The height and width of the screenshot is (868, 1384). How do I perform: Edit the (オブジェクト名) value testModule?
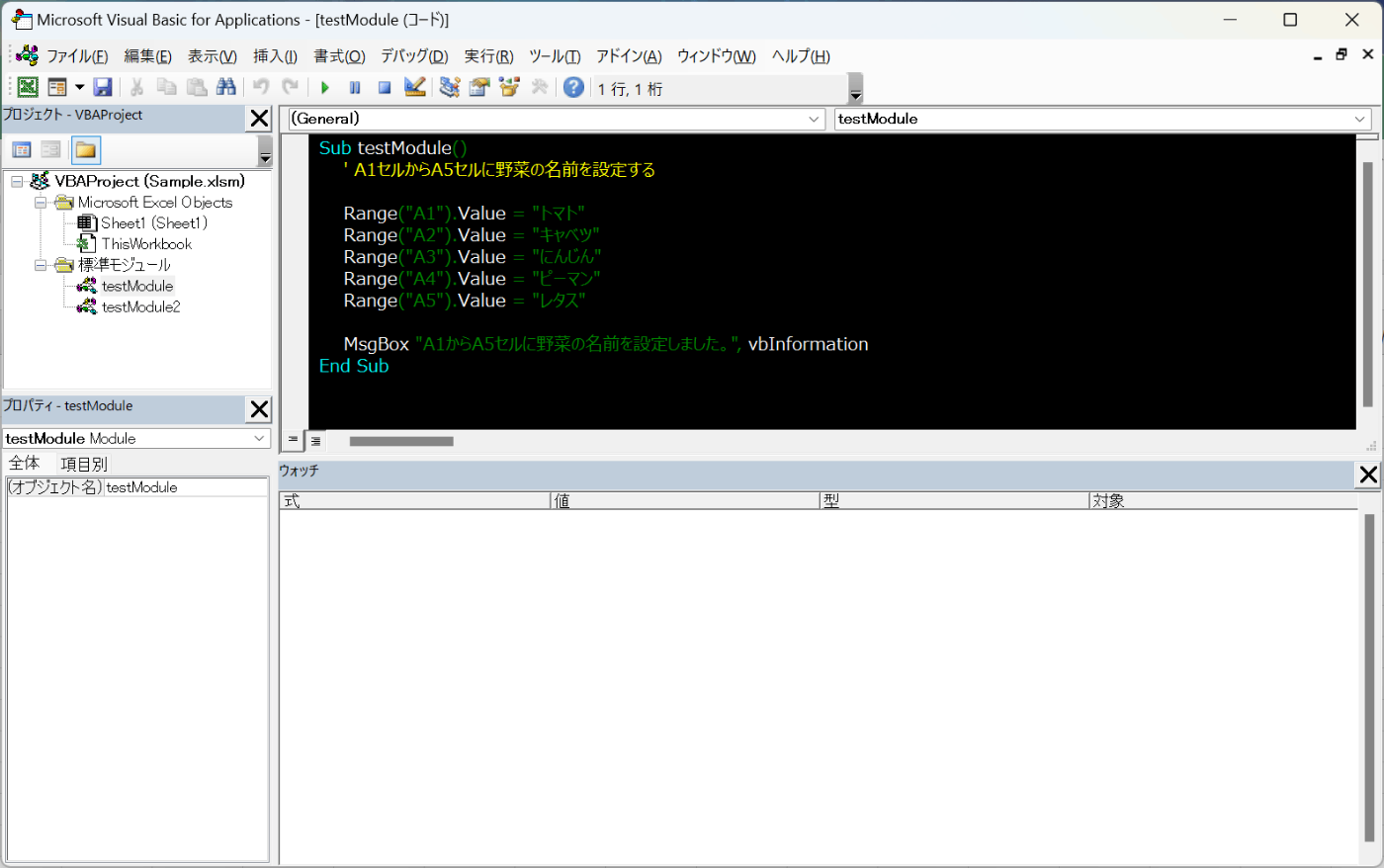tap(186, 487)
